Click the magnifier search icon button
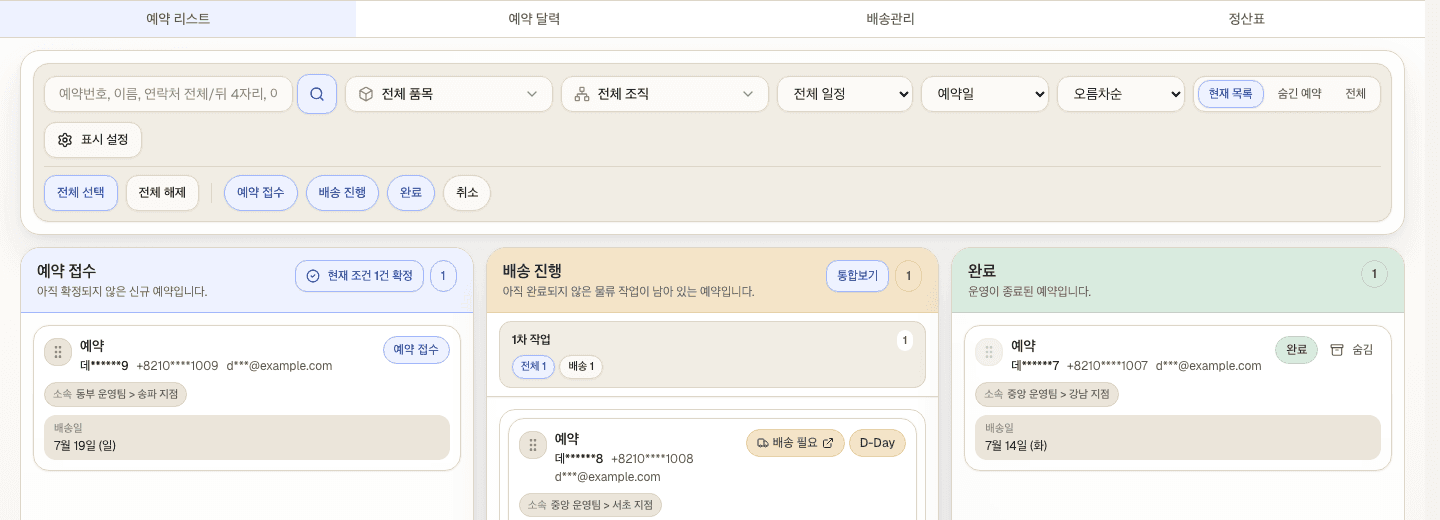Image resolution: width=1440 pixels, height=520 pixels. 317,94
